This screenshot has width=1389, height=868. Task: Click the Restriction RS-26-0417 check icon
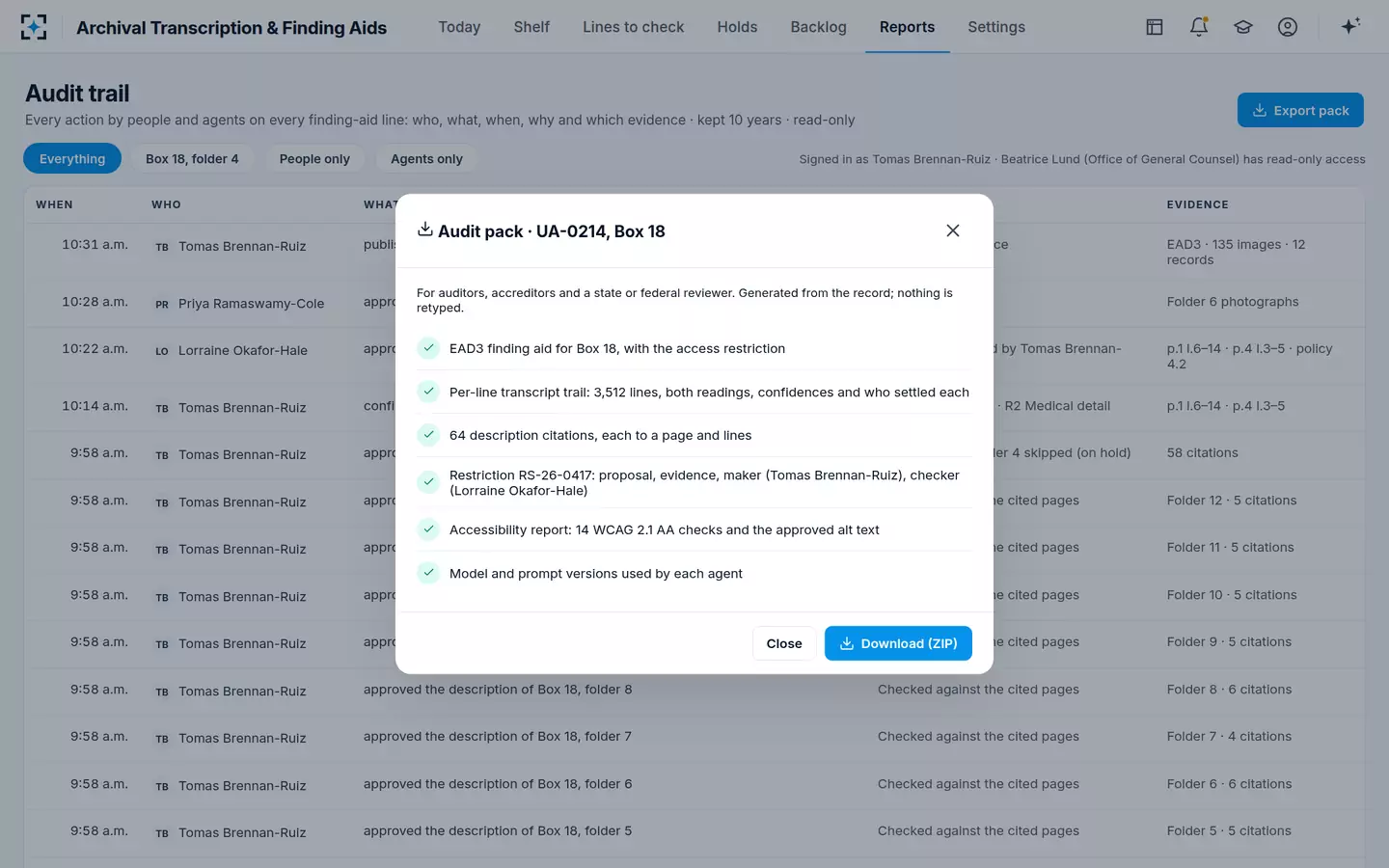428,480
